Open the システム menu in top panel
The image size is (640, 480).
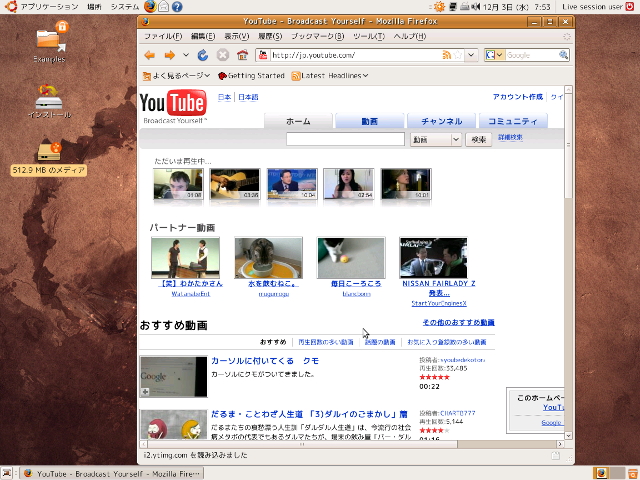(124, 7)
